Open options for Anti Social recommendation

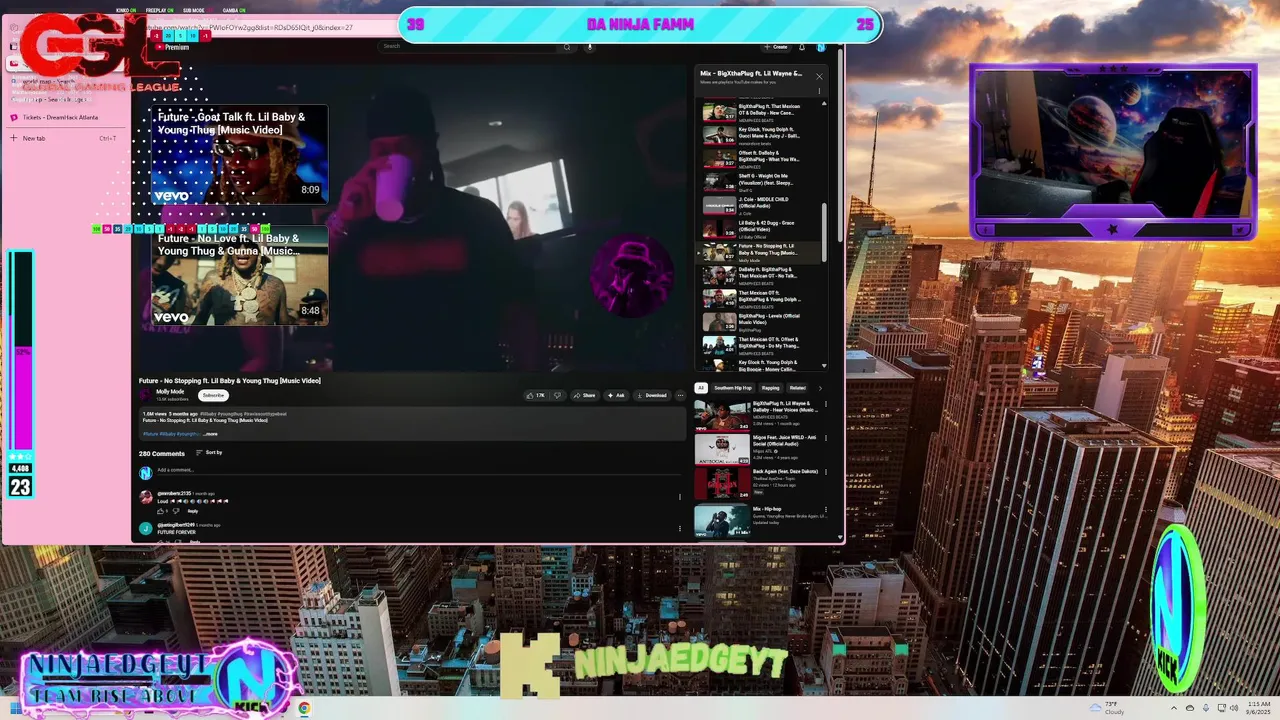click(x=825, y=439)
